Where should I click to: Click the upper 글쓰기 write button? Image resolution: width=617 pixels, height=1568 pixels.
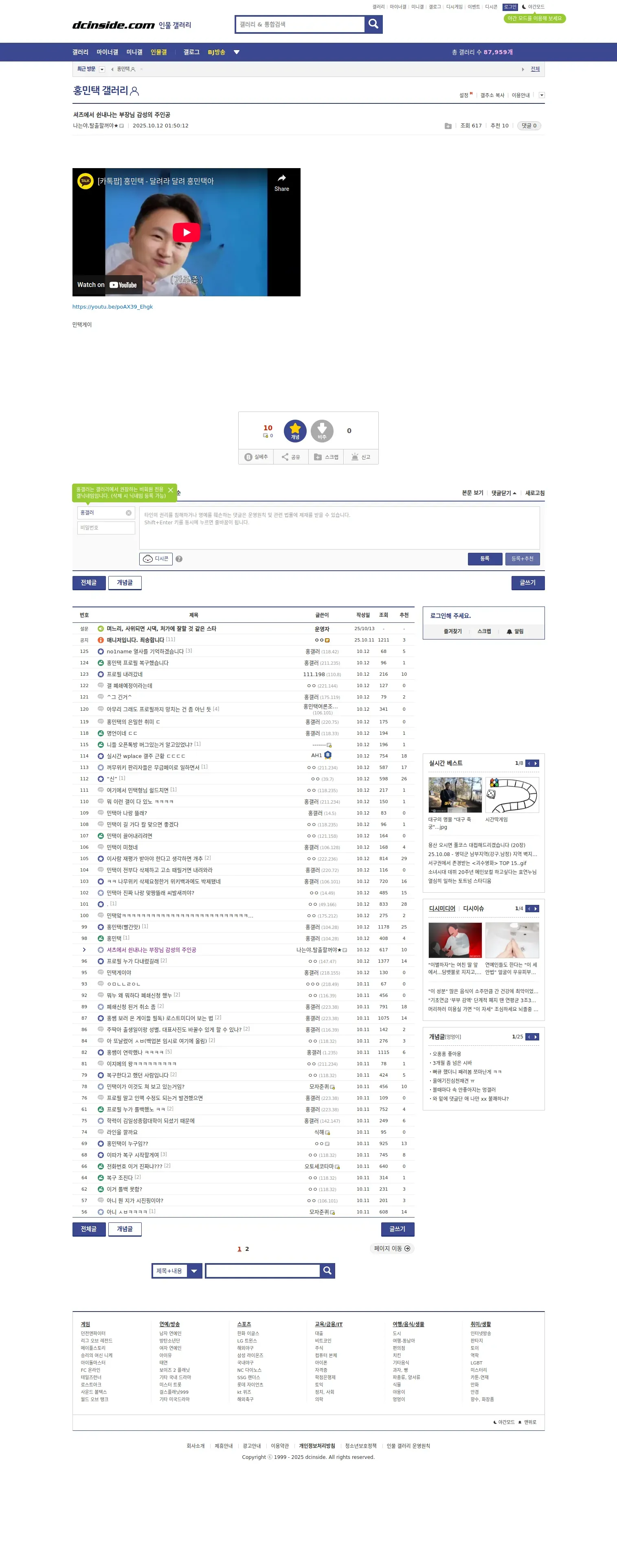coord(527,583)
